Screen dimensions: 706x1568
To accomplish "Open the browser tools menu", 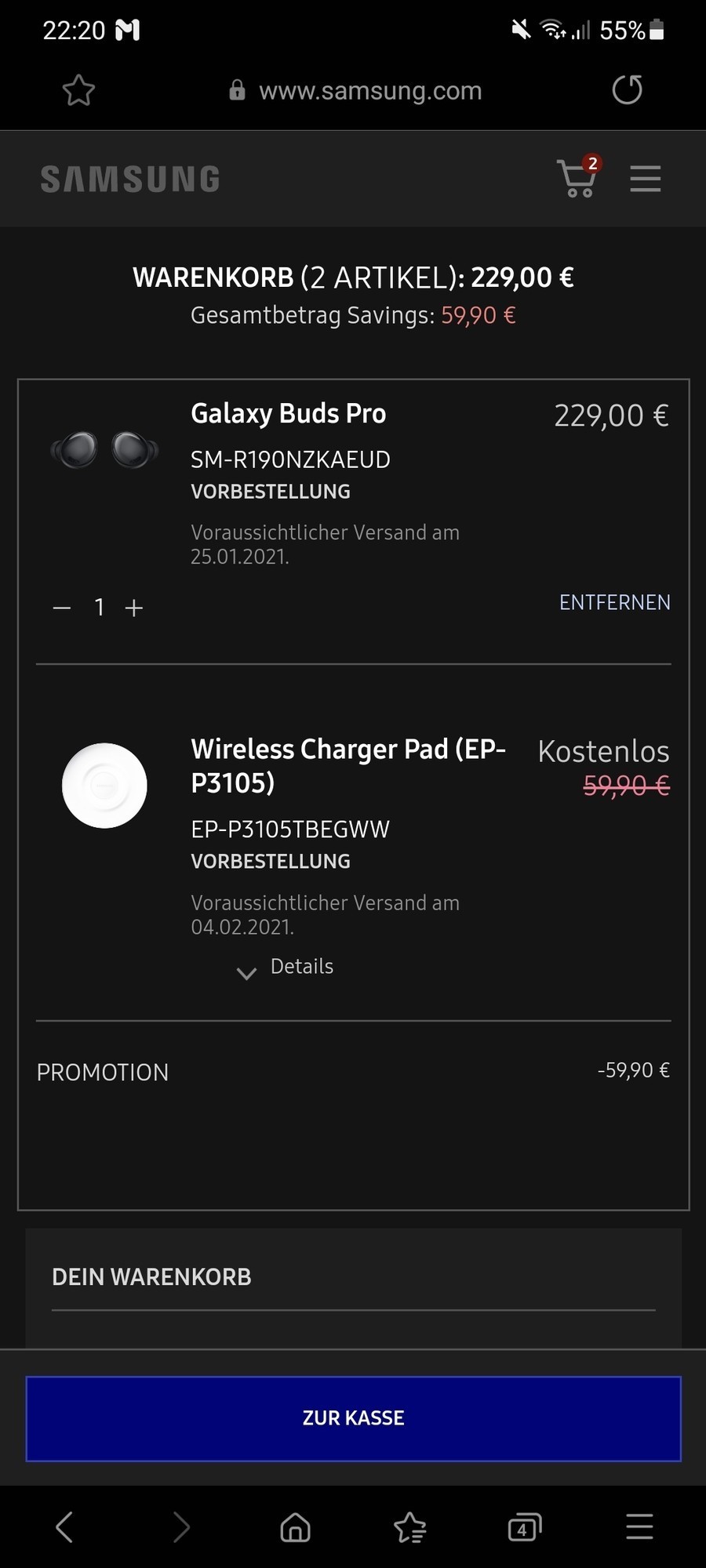I will (639, 1527).
